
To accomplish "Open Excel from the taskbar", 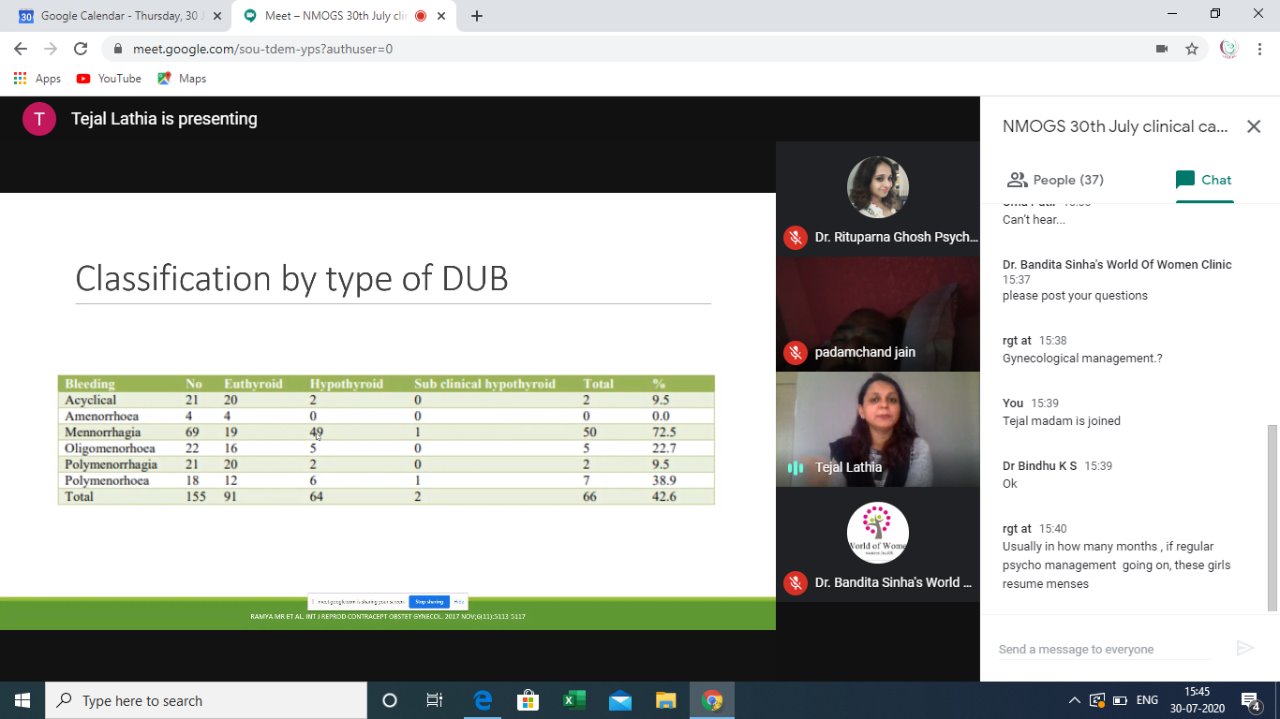I will pos(574,700).
